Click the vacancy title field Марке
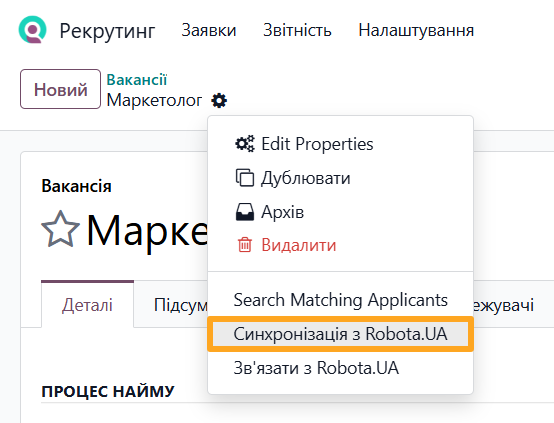Screen dimensions: 554x423 click(x=147, y=230)
